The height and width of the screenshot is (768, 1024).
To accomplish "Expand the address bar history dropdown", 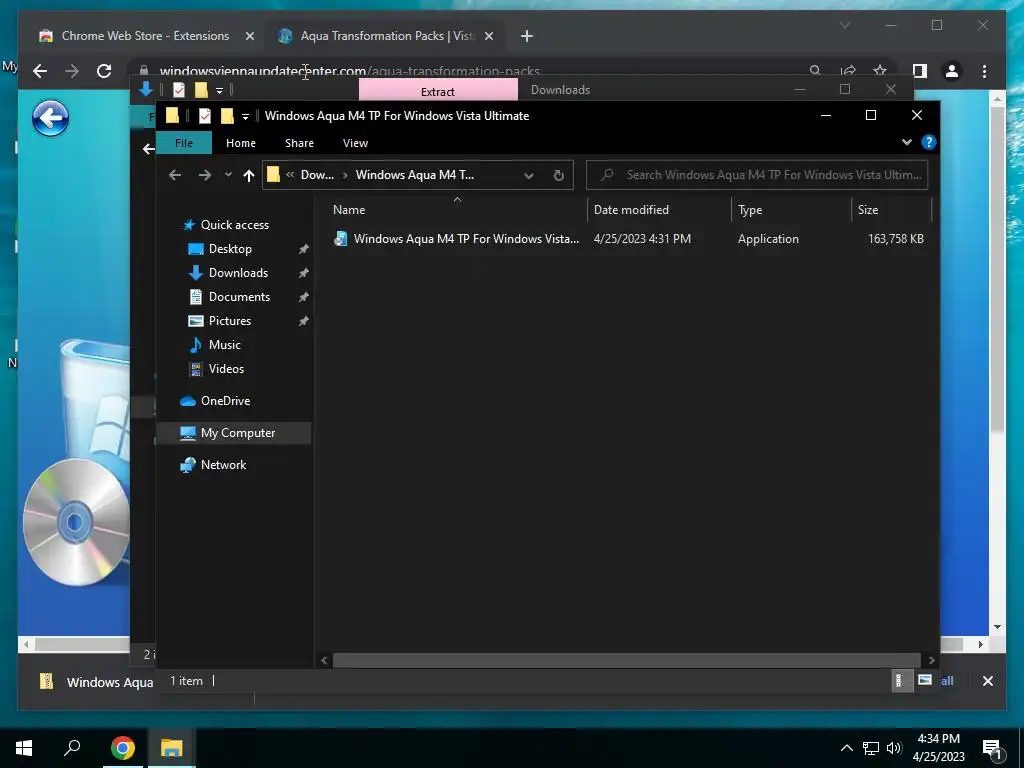I will [529, 175].
